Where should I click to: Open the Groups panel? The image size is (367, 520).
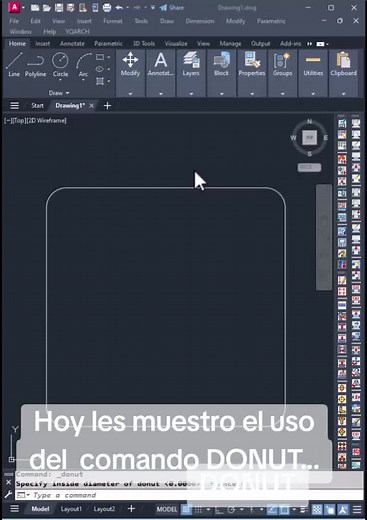[x=282, y=73]
